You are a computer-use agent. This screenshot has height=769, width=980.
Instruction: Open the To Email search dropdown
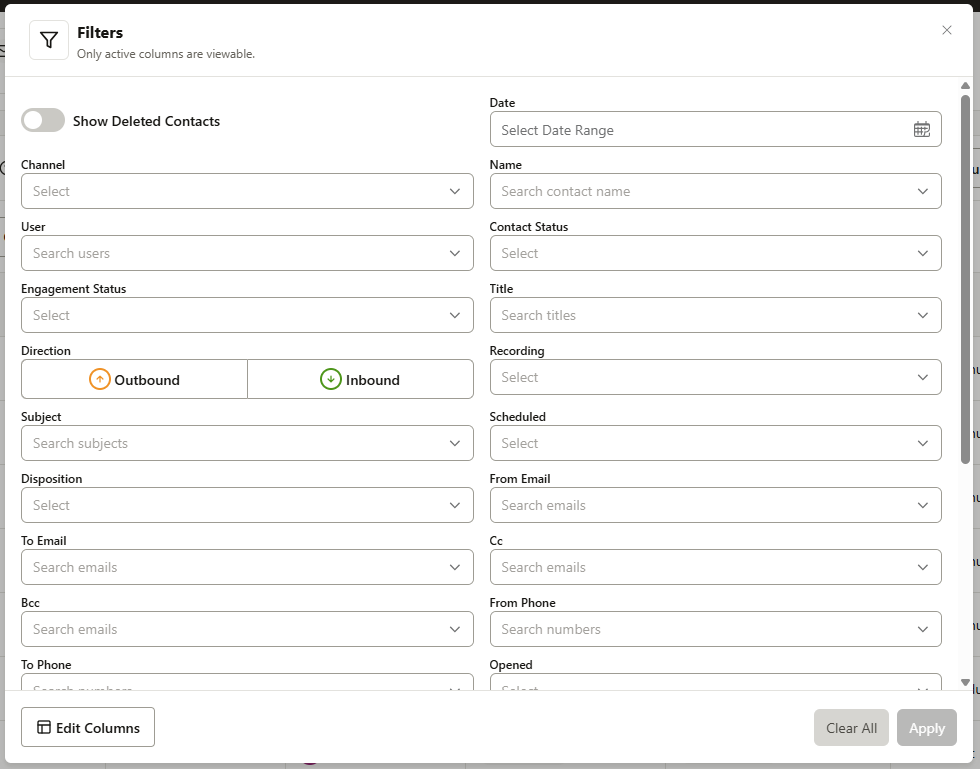point(247,567)
